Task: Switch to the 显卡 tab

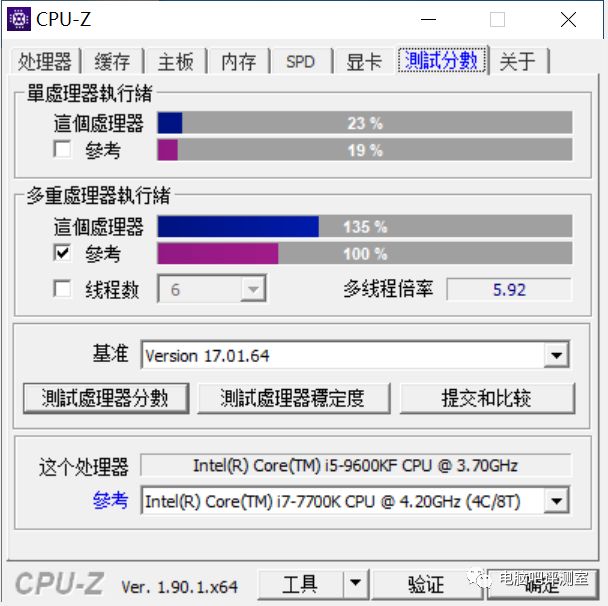Action: tap(364, 61)
